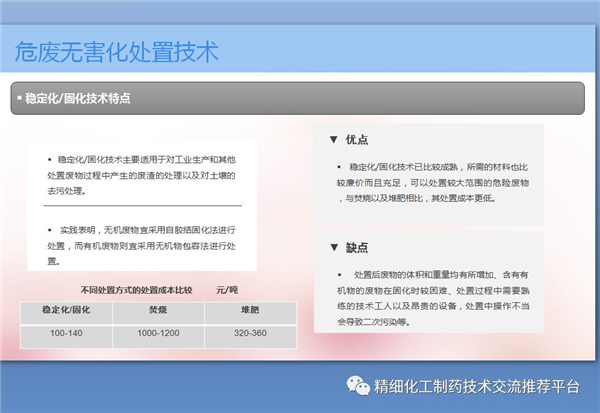Click the 焚烧 table column header
Viewport: 600px width, 413px height.
point(156,311)
